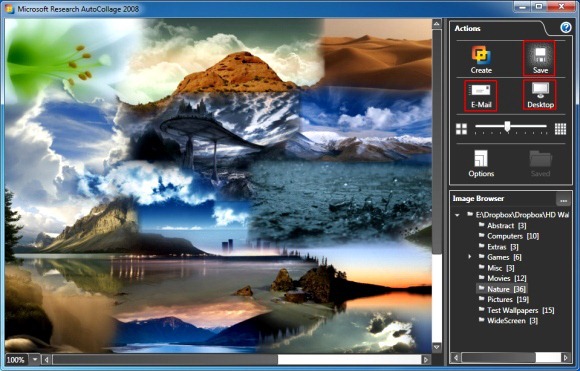This screenshot has width=580, height=371.
Task: Open the Options icon
Action: pos(481,163)
